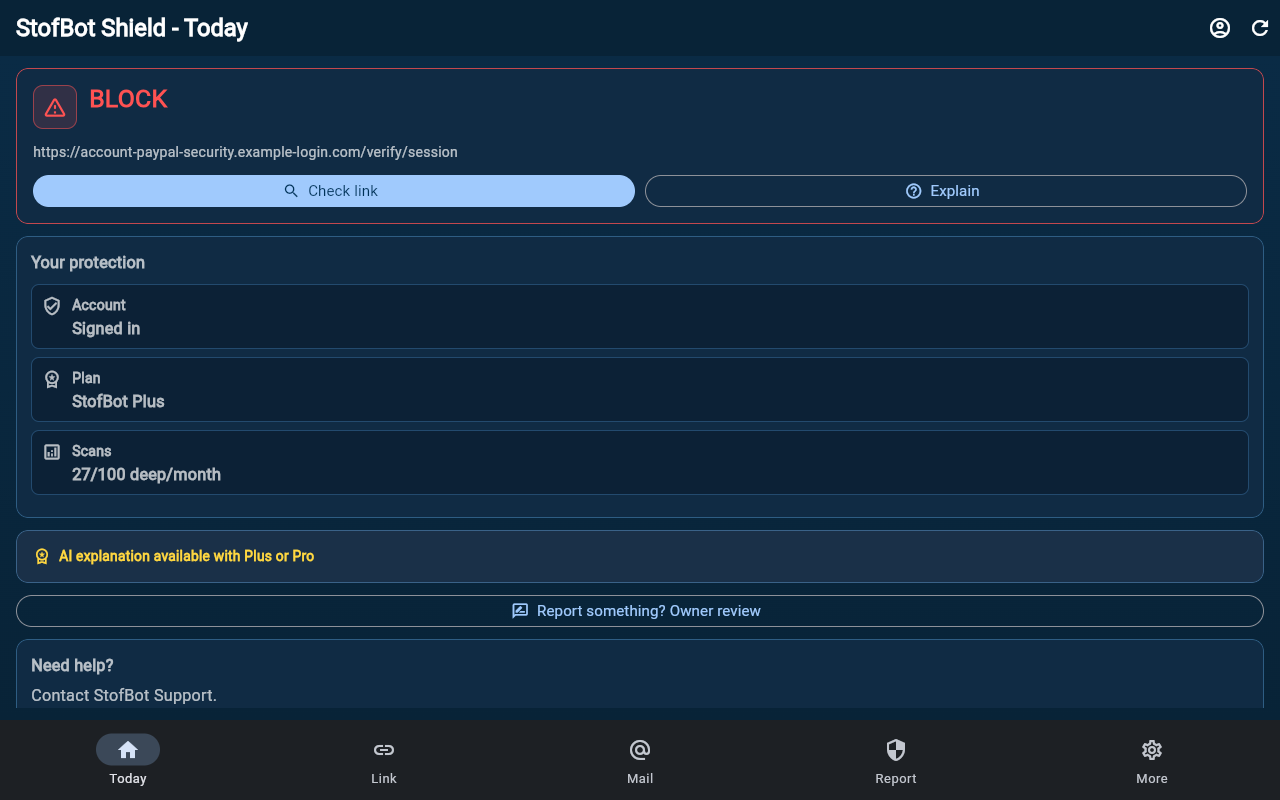Click the Signed in account status

tap(106, 329)
